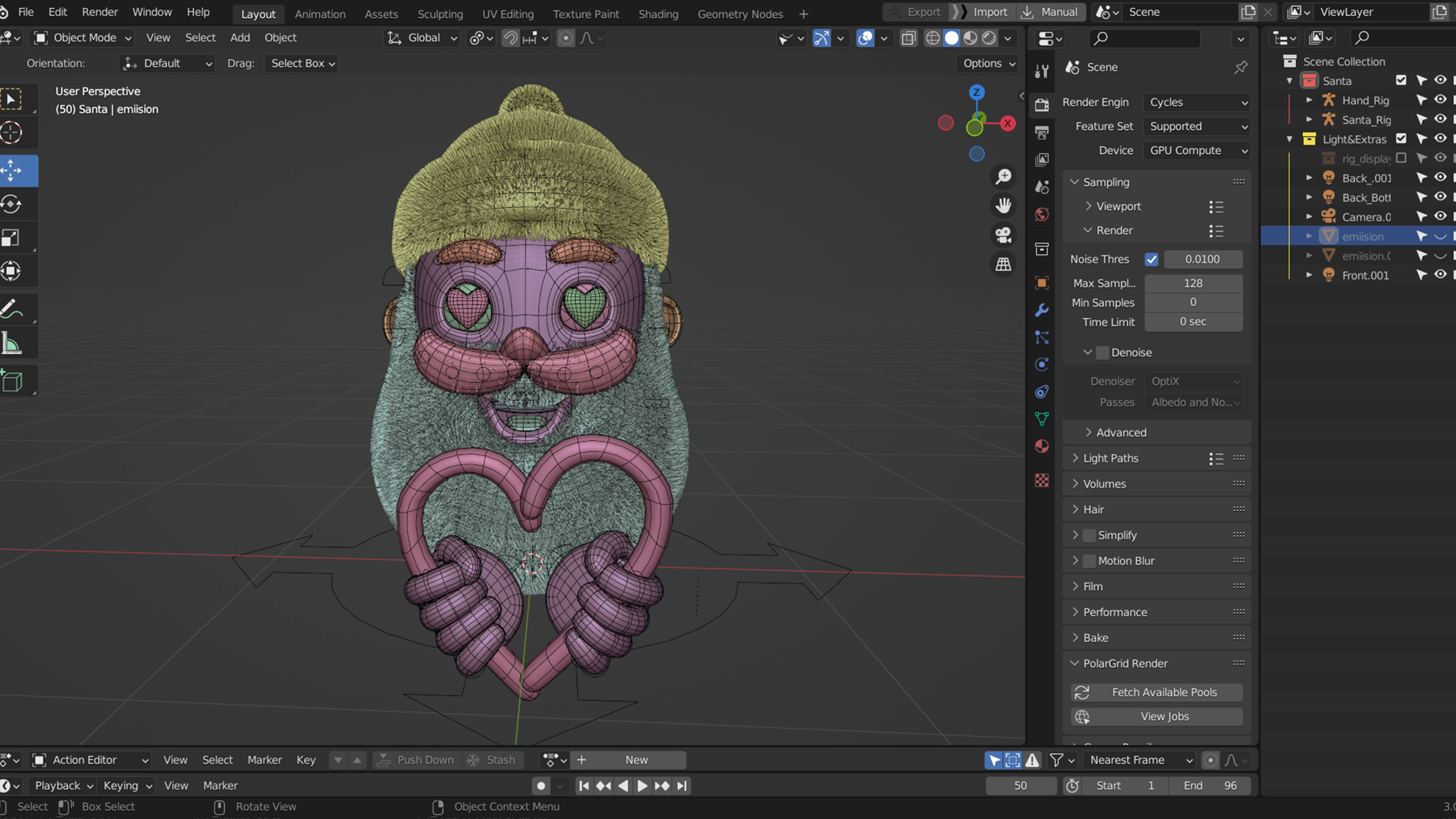Open the Physics properties tab

(1042, 364)
